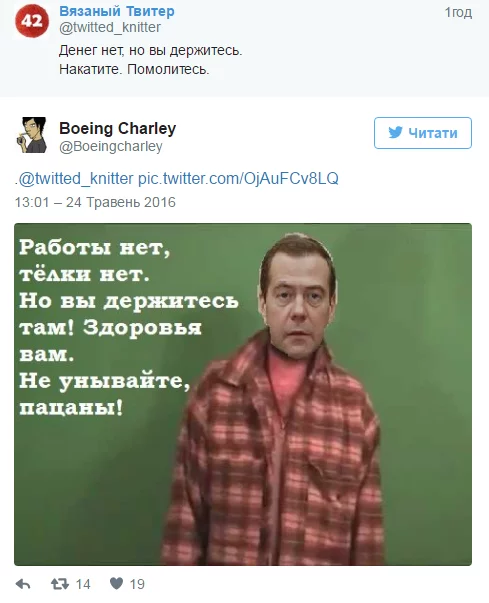
Task: Click the Twitter bird icon in Читати button
Action: point(395,133)
